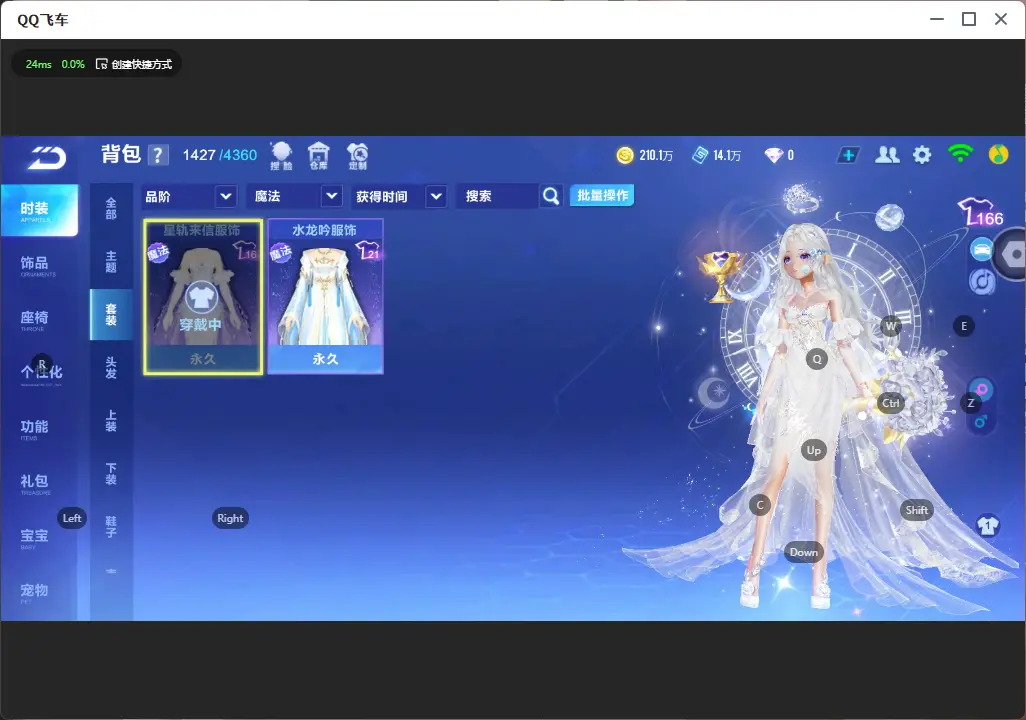Toggle the car display icon

(982, 250)
